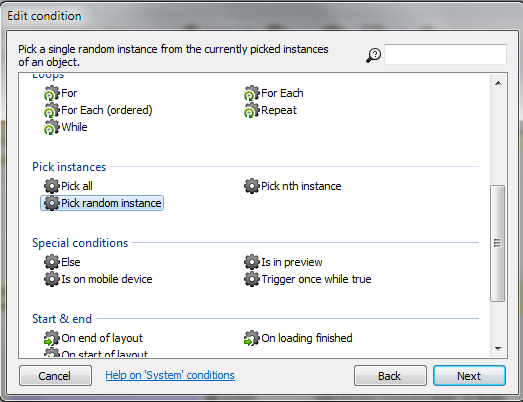The width and height of the screenshot is (523, 402).
Task: Click the Is in preview icon
Action: [251, 262]
